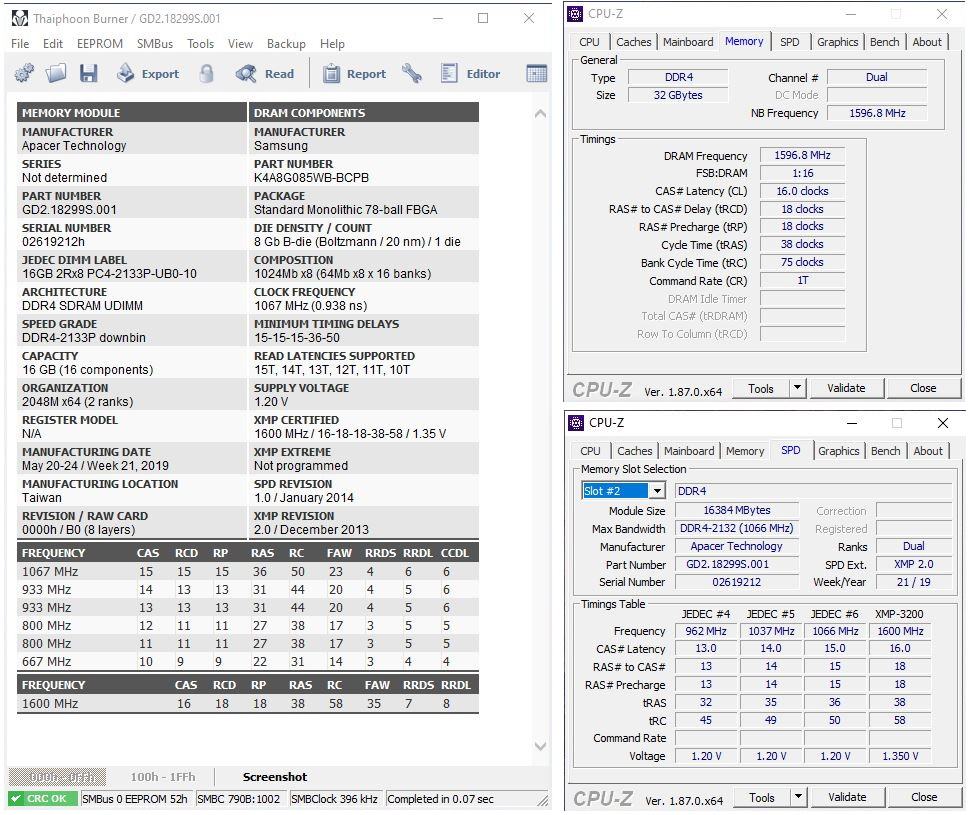Open a dump file with folder icon
Screen dimensions: 970x815
[x=56, y=73]
